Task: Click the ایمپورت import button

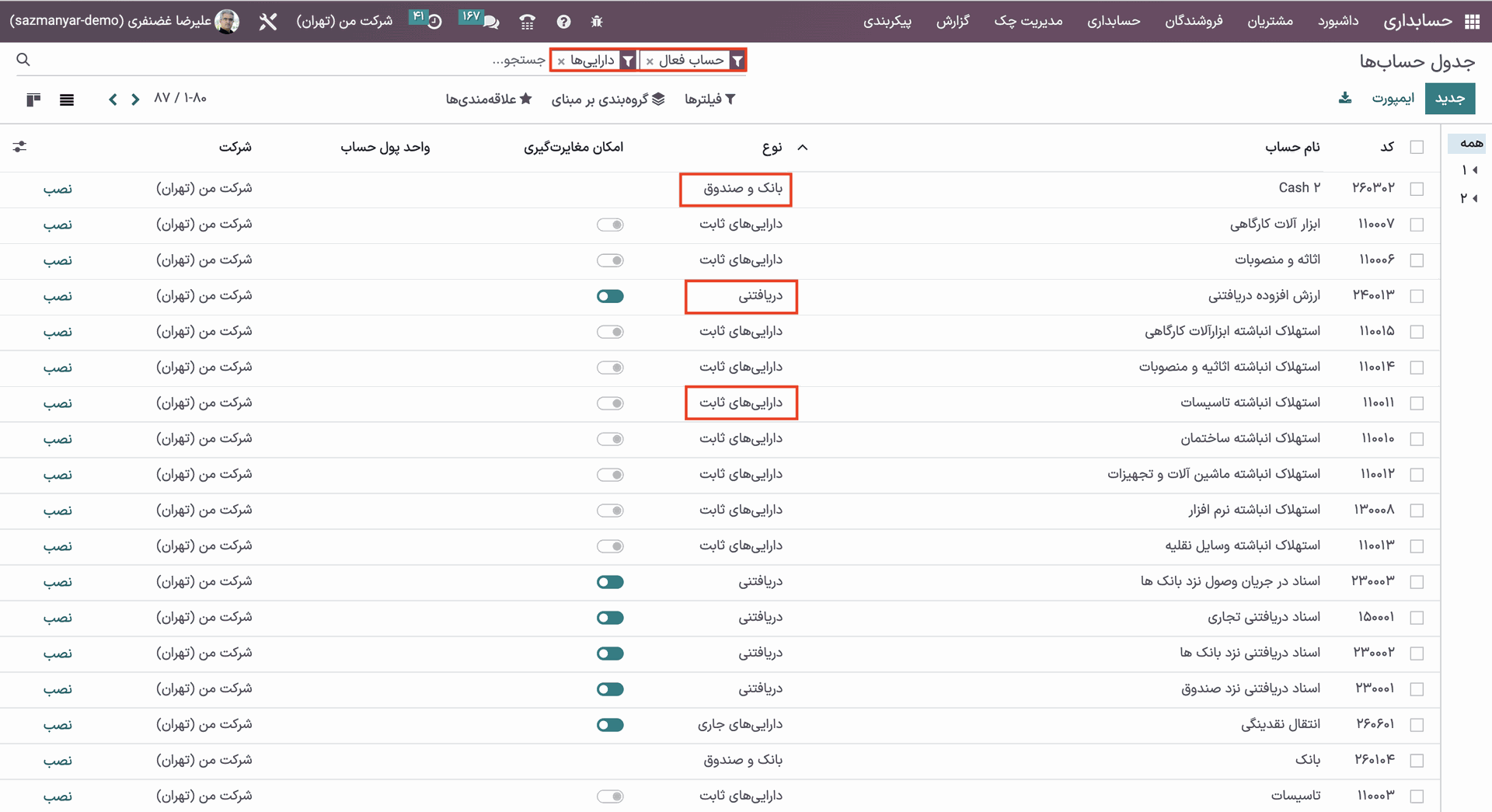Action: pos(1393,99)
